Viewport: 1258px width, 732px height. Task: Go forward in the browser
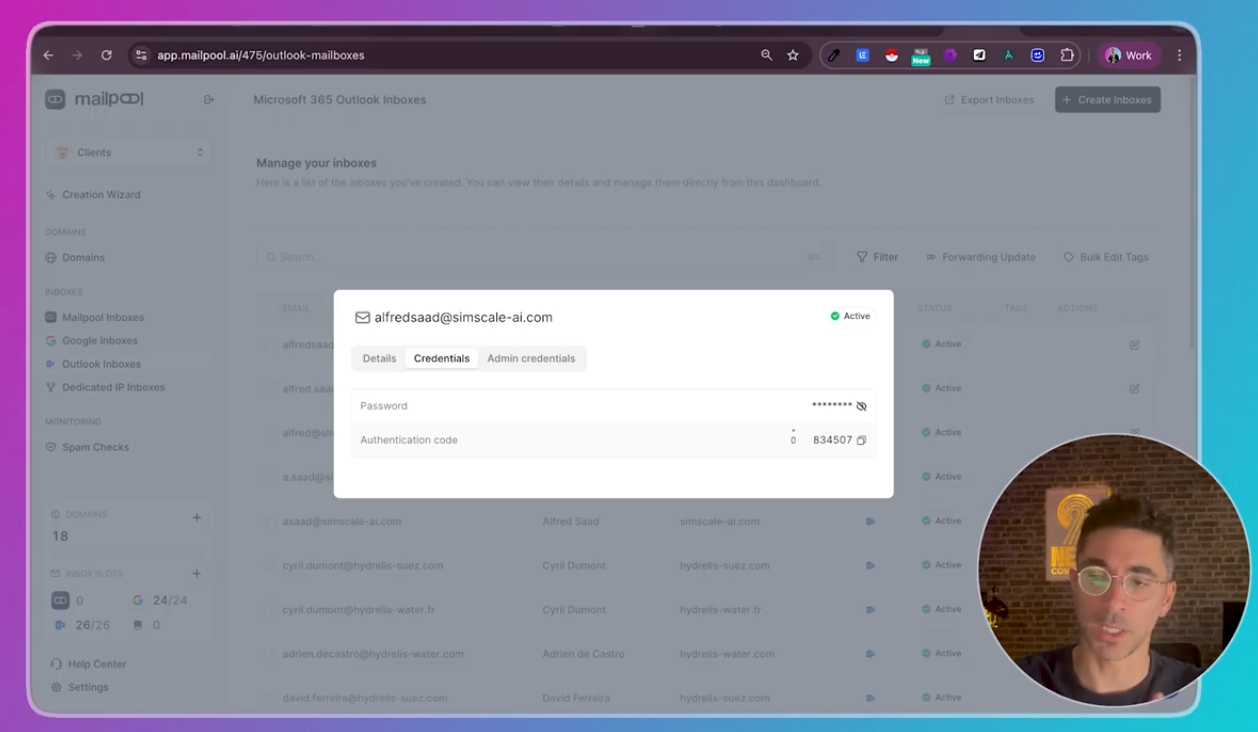pos(77,55)
